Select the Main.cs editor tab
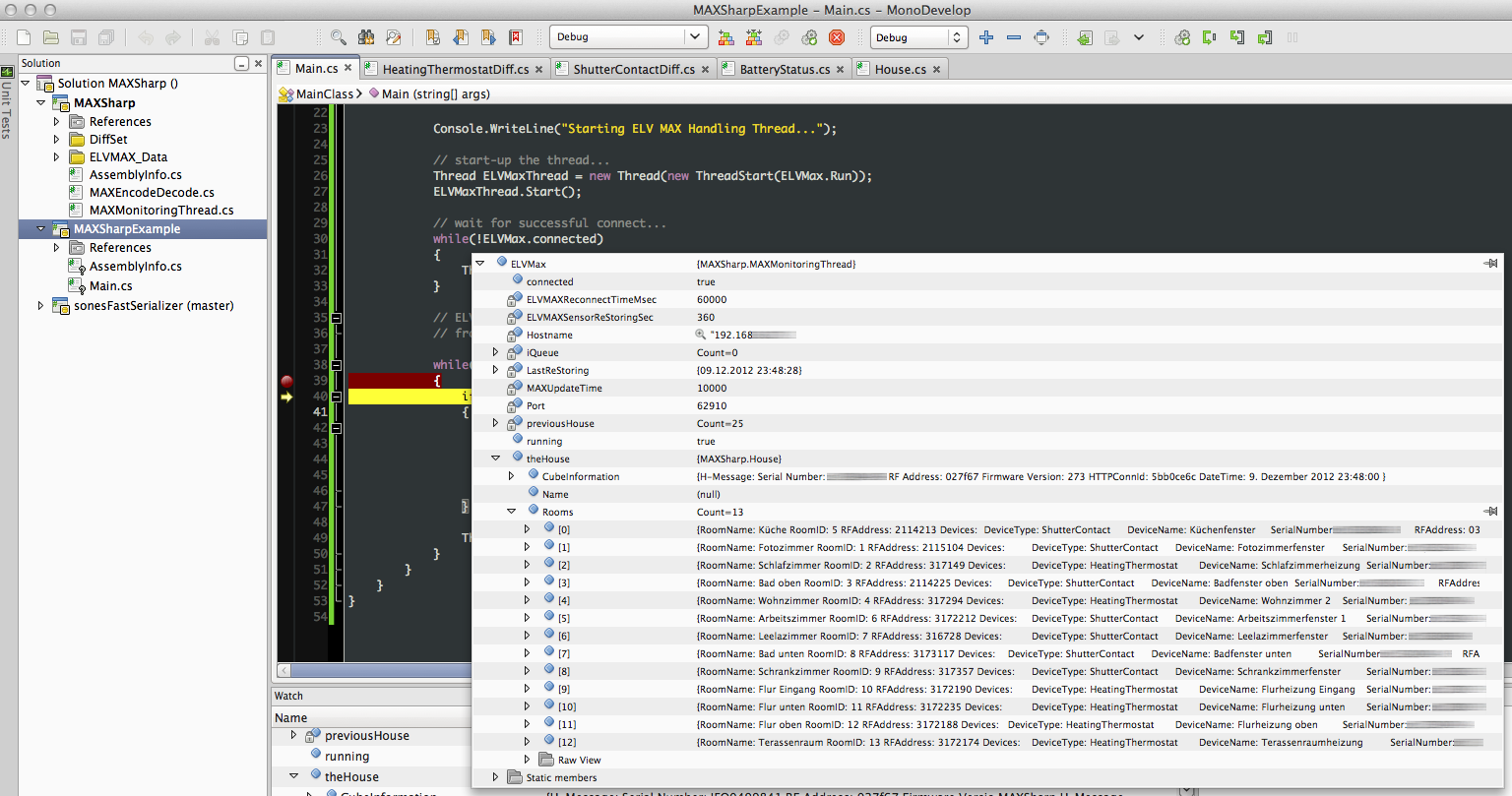 click(314, 69)
